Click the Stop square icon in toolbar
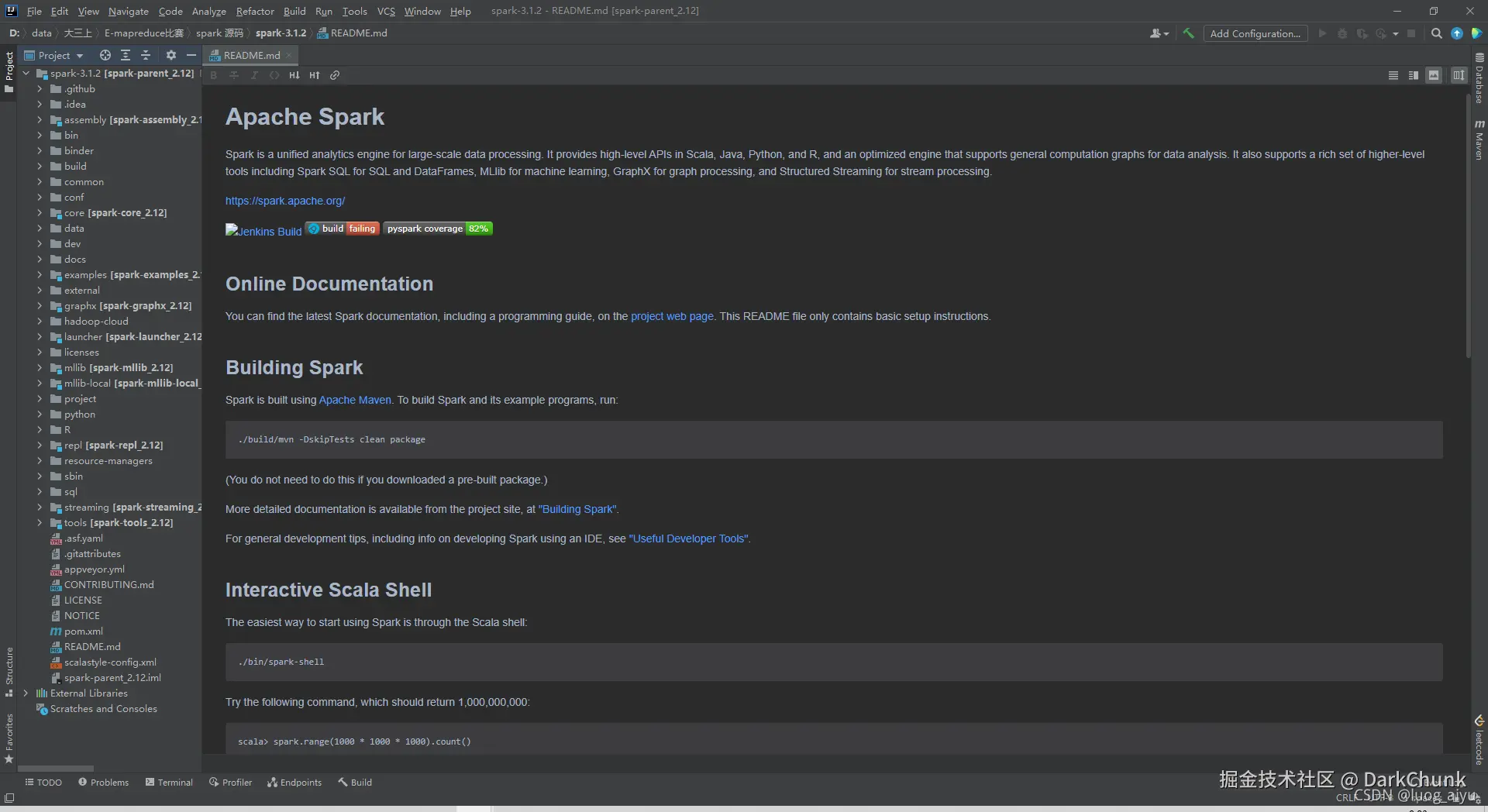This screenshot has width=1488, height=812. pyautogui.click(x=1411, y=33)
